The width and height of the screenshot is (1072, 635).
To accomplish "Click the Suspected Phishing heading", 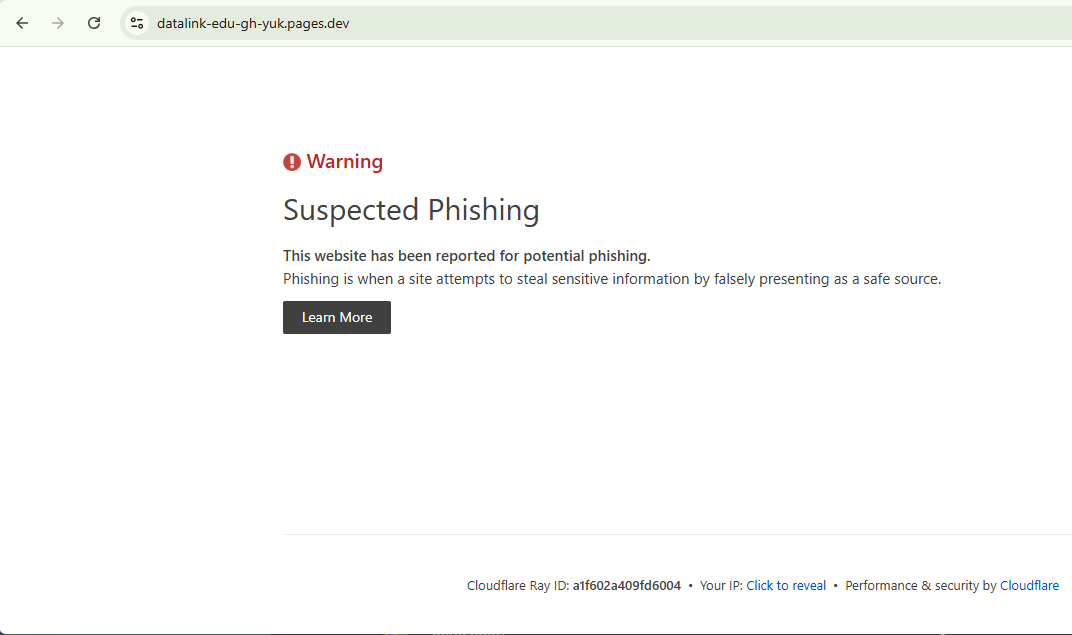I will tap(411, 210).
